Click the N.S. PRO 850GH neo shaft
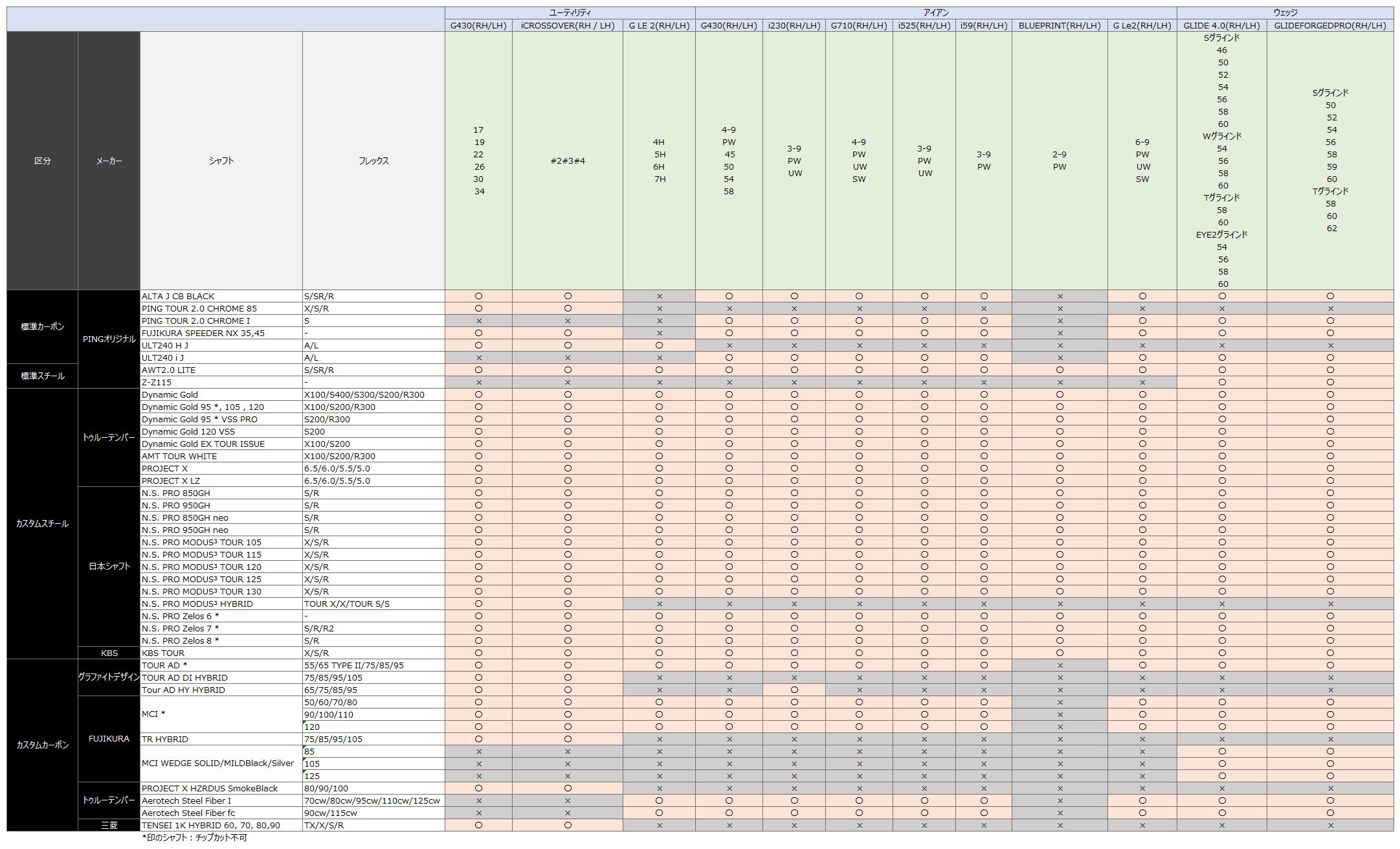The width and height of the screenshot is (1400, 849). (x=221, y=517)
